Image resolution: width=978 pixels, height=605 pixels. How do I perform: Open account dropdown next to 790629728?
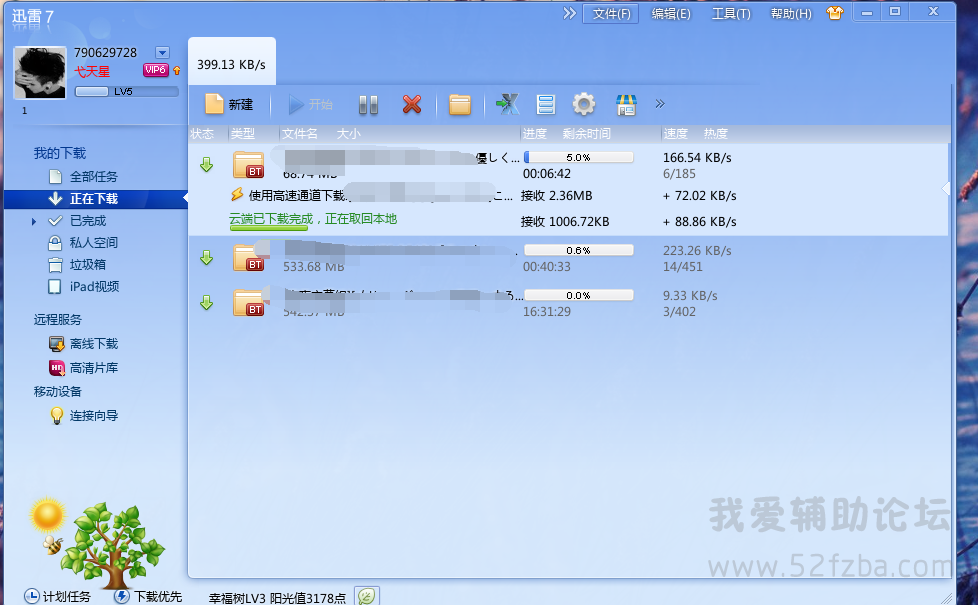click(x=162, y=53)
